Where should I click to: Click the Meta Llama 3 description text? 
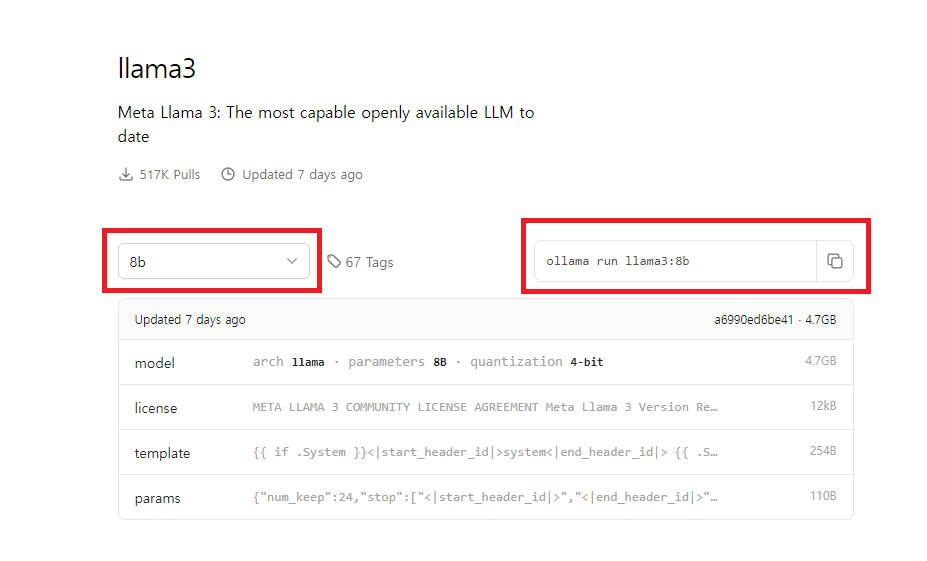(x=326, y=124)
